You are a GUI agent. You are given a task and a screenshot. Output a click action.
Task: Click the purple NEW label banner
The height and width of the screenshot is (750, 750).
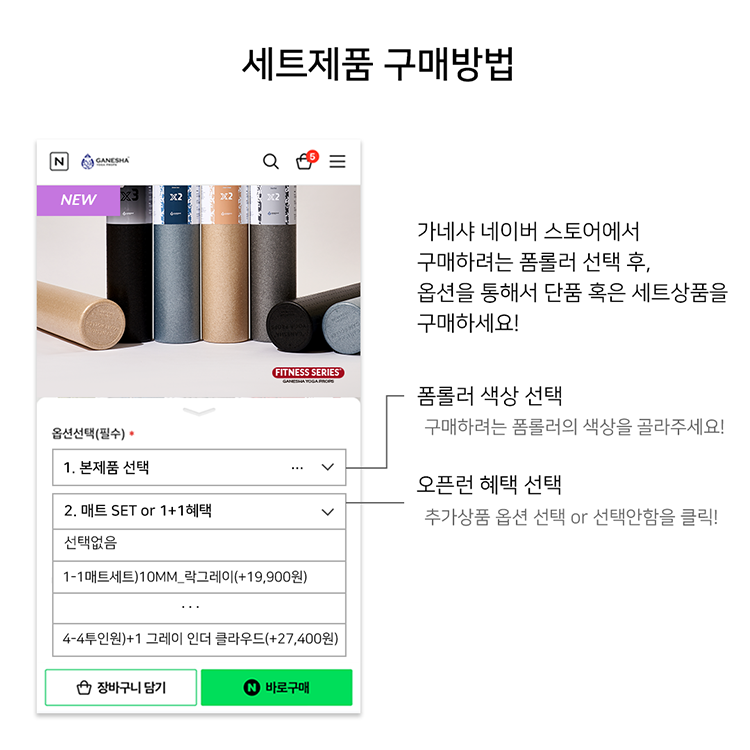point(78,200)
